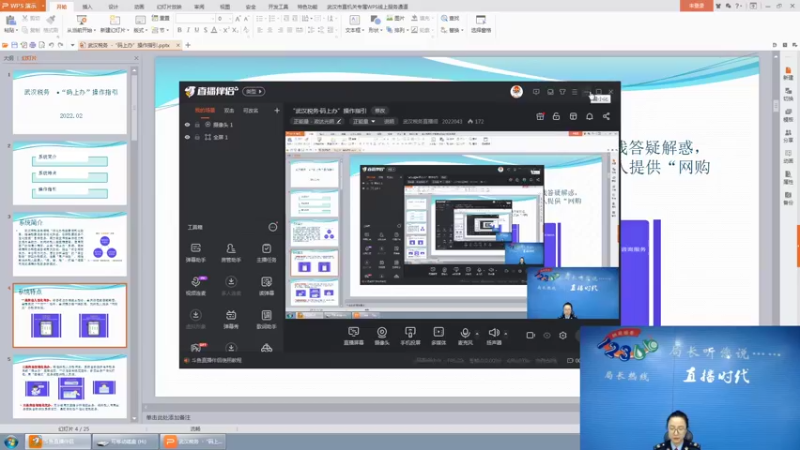800x450 pixels.
Task: Open the streaming tutorial link at bottom
Action: (x=217, y=360)
